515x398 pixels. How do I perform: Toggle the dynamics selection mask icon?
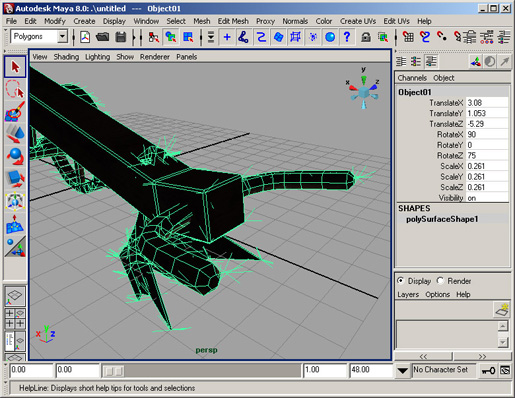[x=313, y=37]
